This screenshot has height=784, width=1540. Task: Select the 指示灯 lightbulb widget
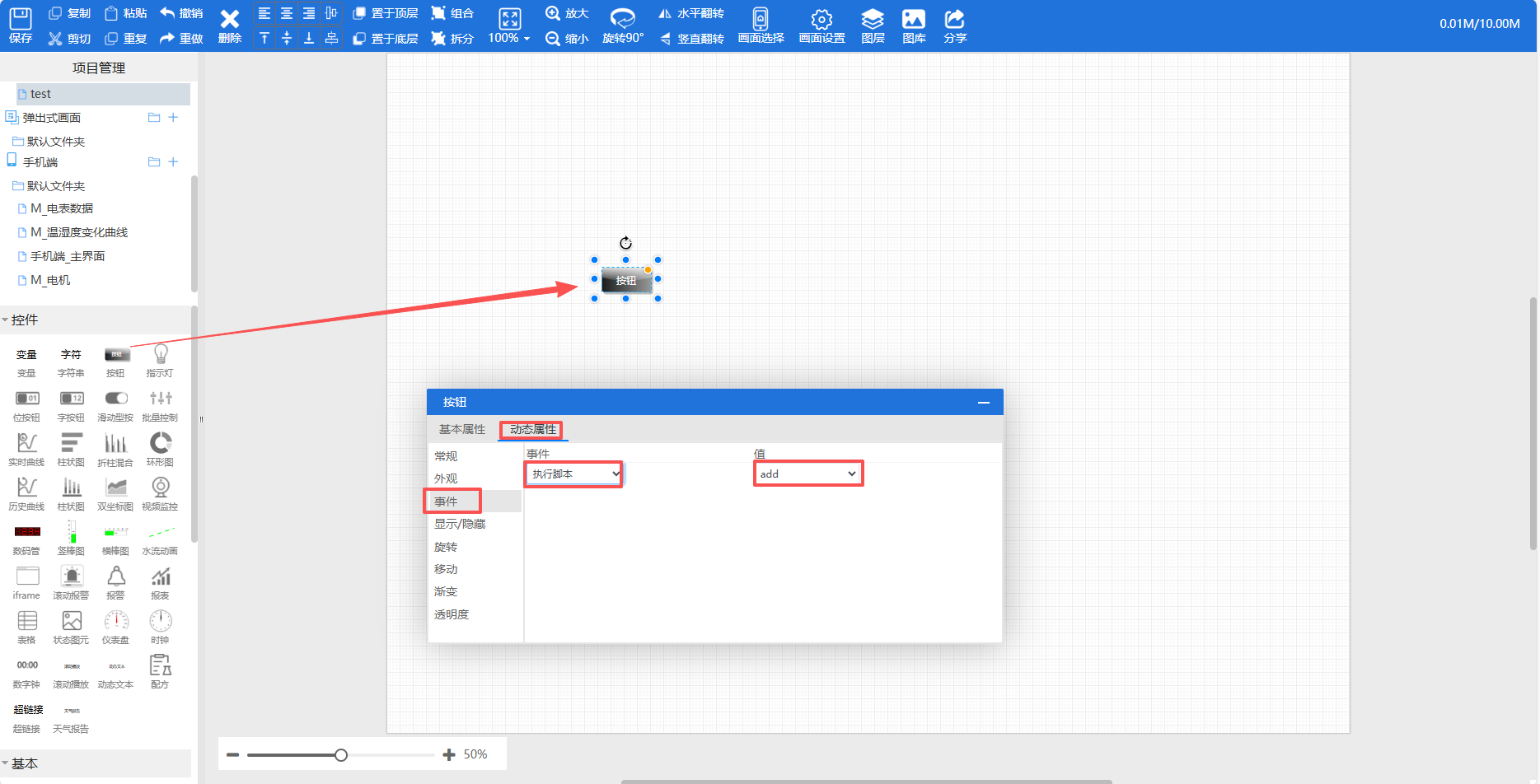(161, 355)
